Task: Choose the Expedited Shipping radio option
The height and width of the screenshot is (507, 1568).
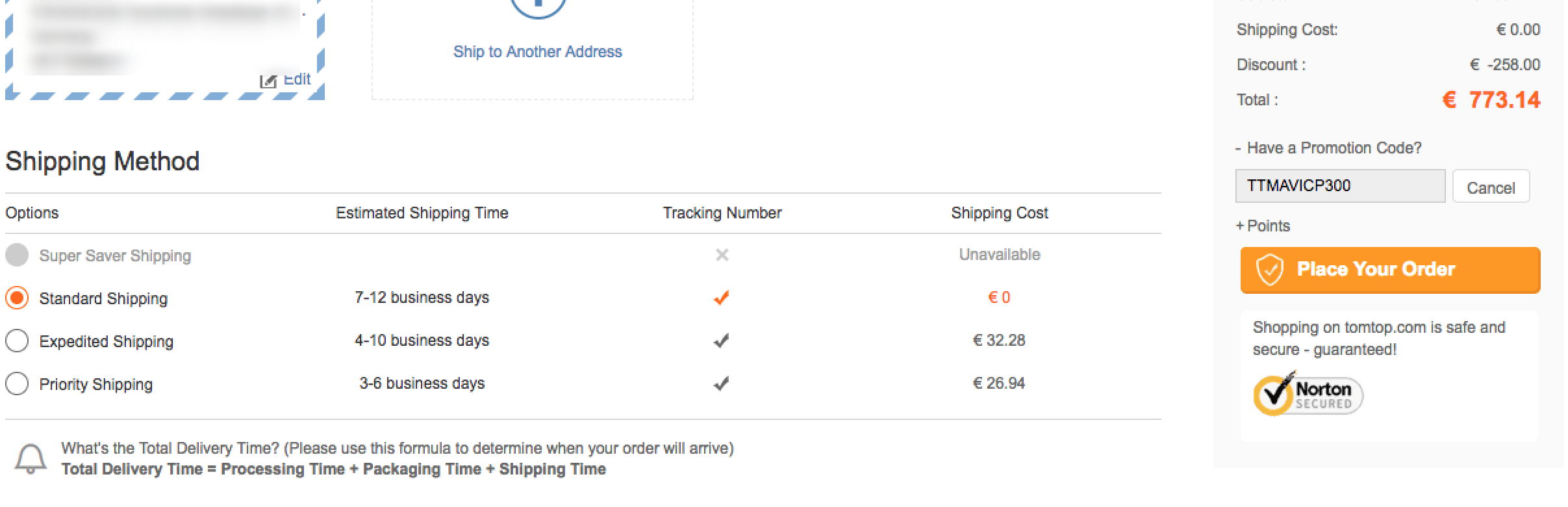Action: point(17,341)
